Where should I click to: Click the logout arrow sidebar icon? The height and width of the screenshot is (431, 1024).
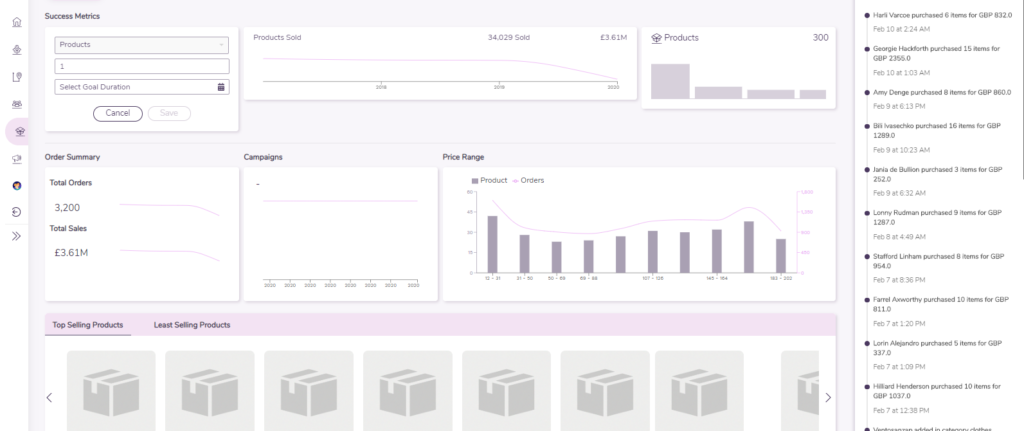click(17, 211)
